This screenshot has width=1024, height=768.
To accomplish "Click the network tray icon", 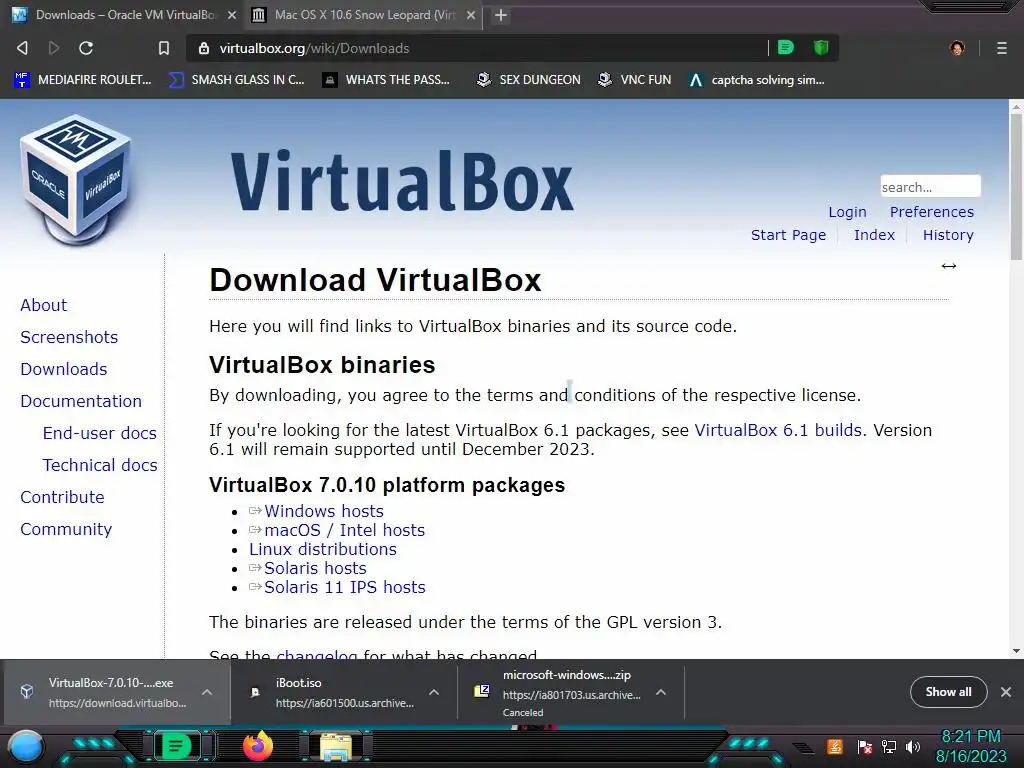I will click(x=889, y=746).
